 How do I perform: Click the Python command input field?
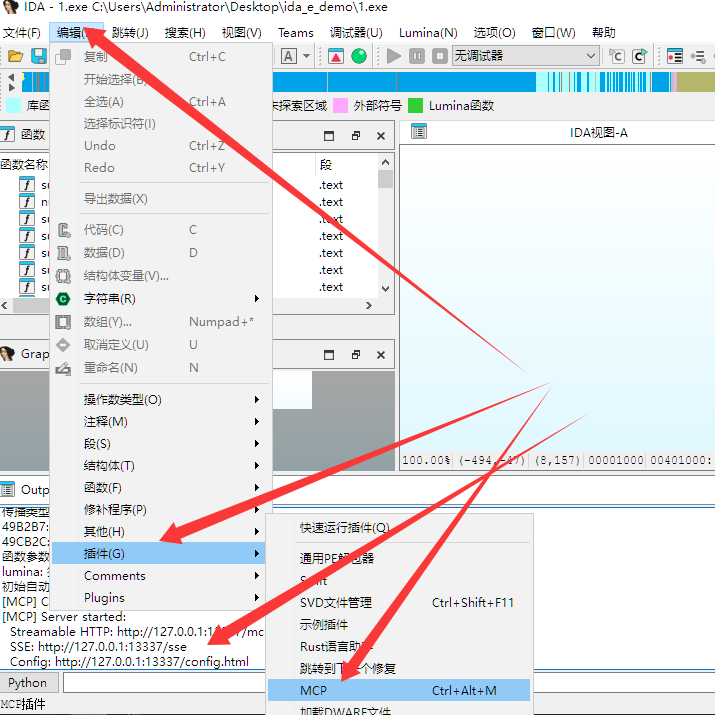[164, 683]
